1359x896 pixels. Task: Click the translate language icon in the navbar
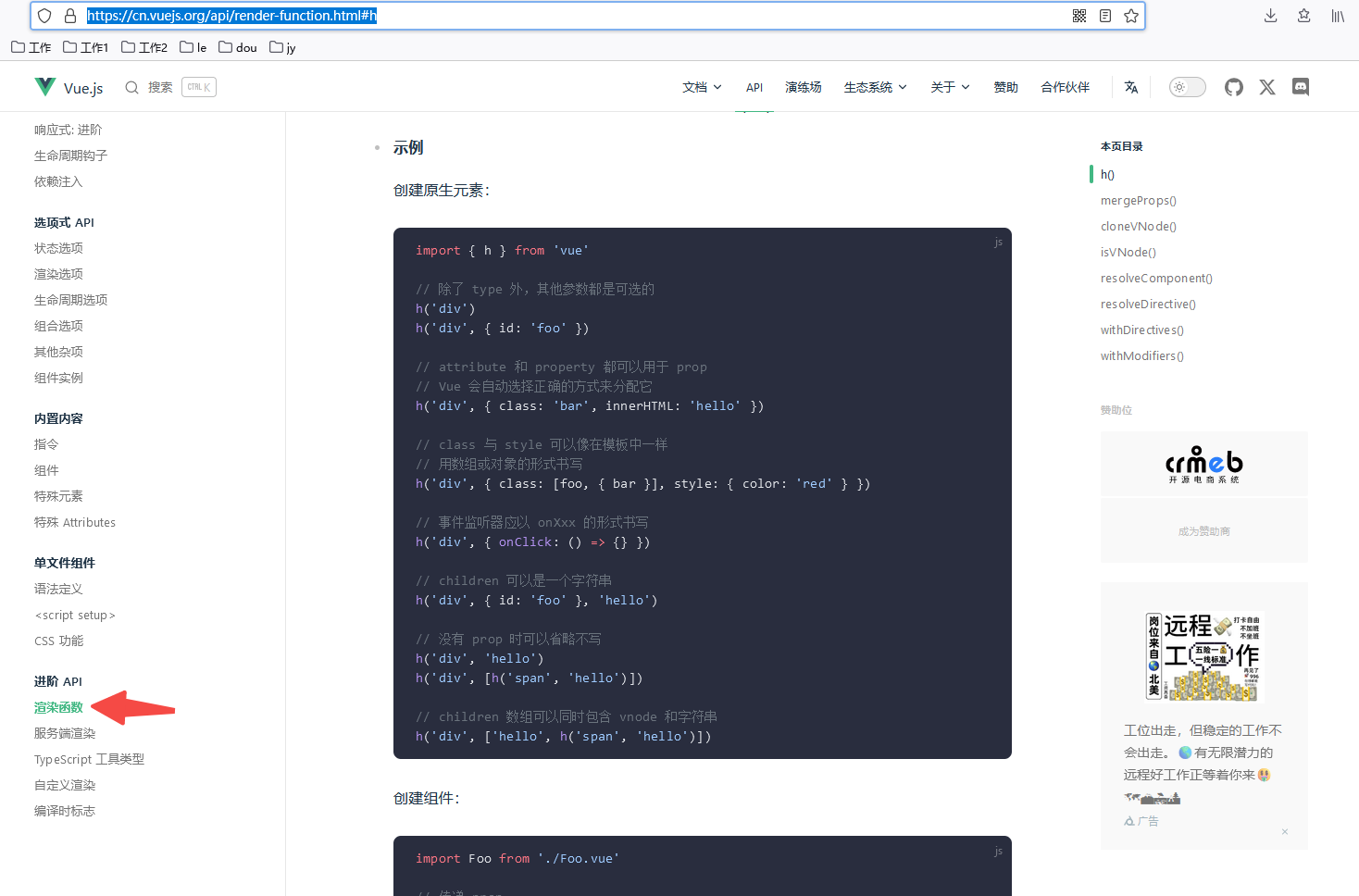pos(1130,86)
